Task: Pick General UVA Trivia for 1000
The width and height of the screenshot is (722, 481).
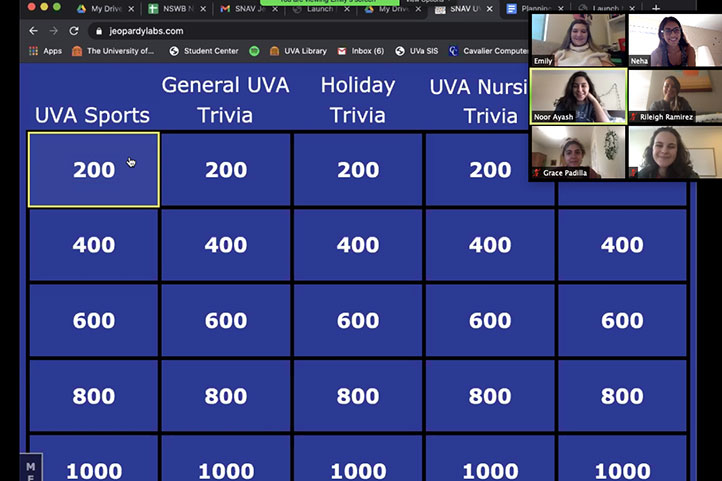Action: [x=226, y=458]
